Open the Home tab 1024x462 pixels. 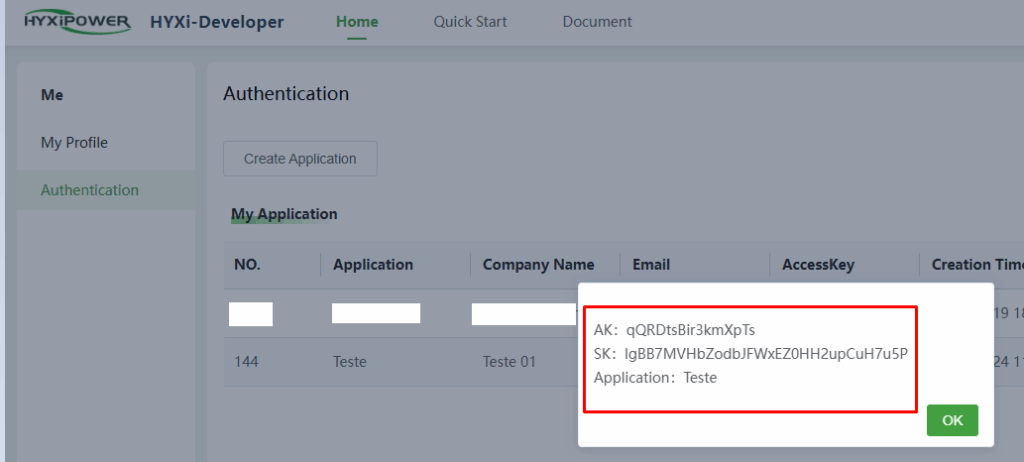(x=357, y=21)
